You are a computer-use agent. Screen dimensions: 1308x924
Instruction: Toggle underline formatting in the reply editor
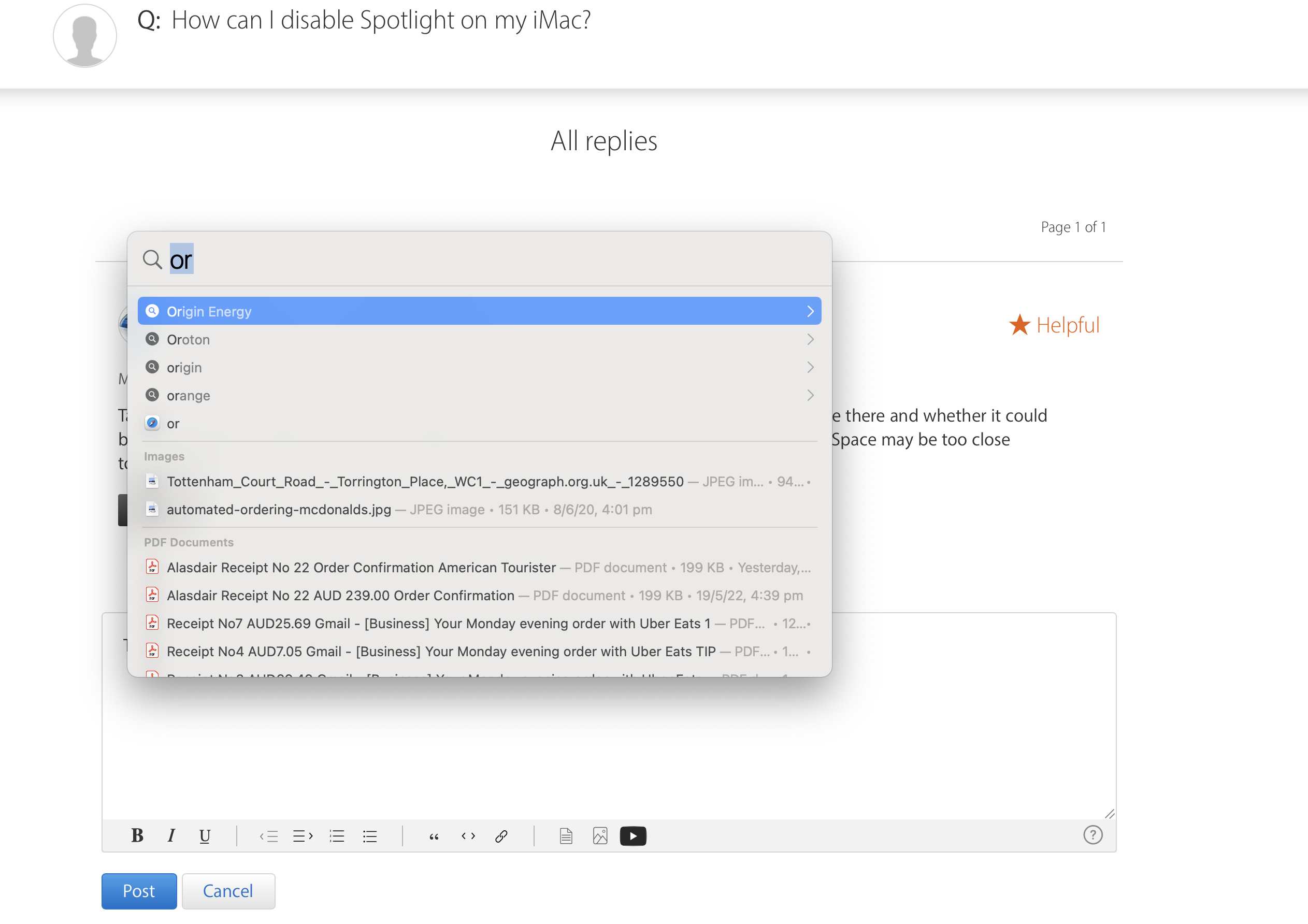click(x=205, y=836)
